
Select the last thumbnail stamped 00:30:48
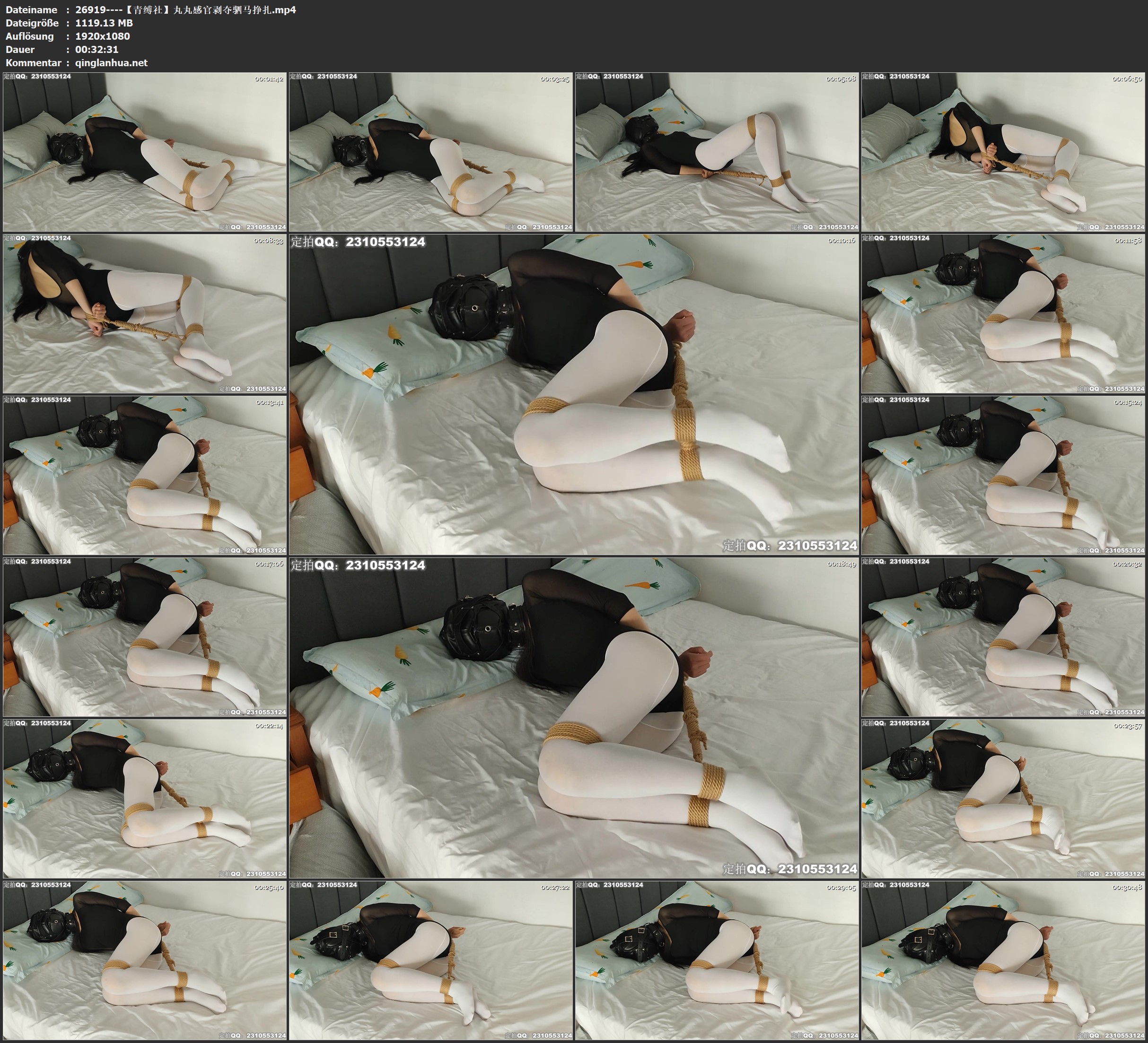click(x=1003, y=960)
